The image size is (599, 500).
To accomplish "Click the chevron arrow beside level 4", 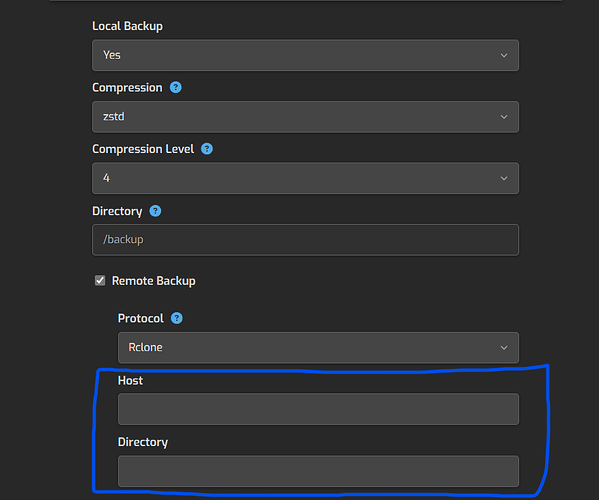I will [504, 178].
